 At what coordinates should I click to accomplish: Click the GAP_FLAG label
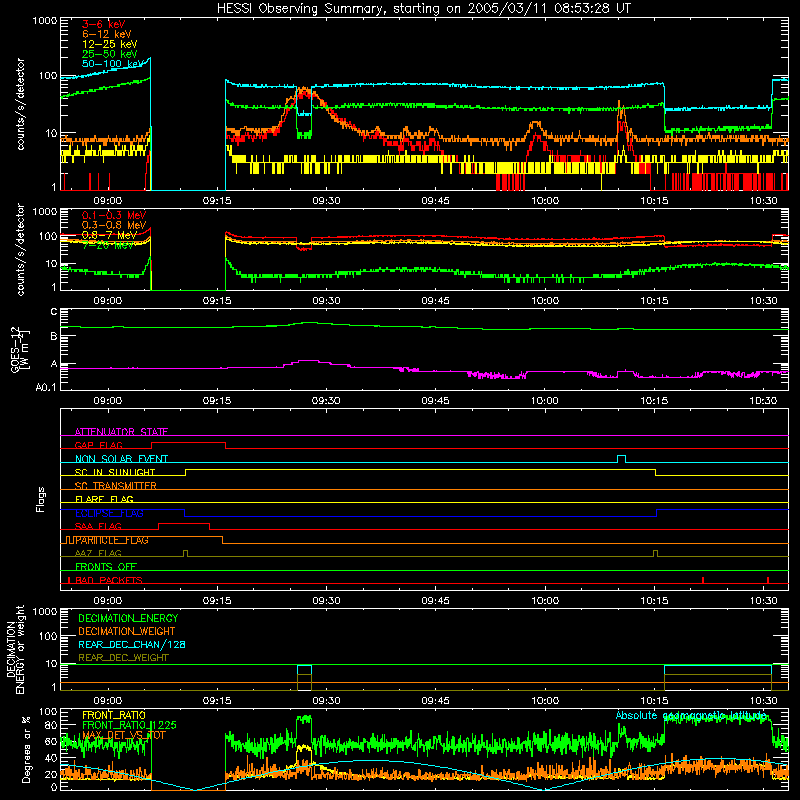[x=98, y=445]
